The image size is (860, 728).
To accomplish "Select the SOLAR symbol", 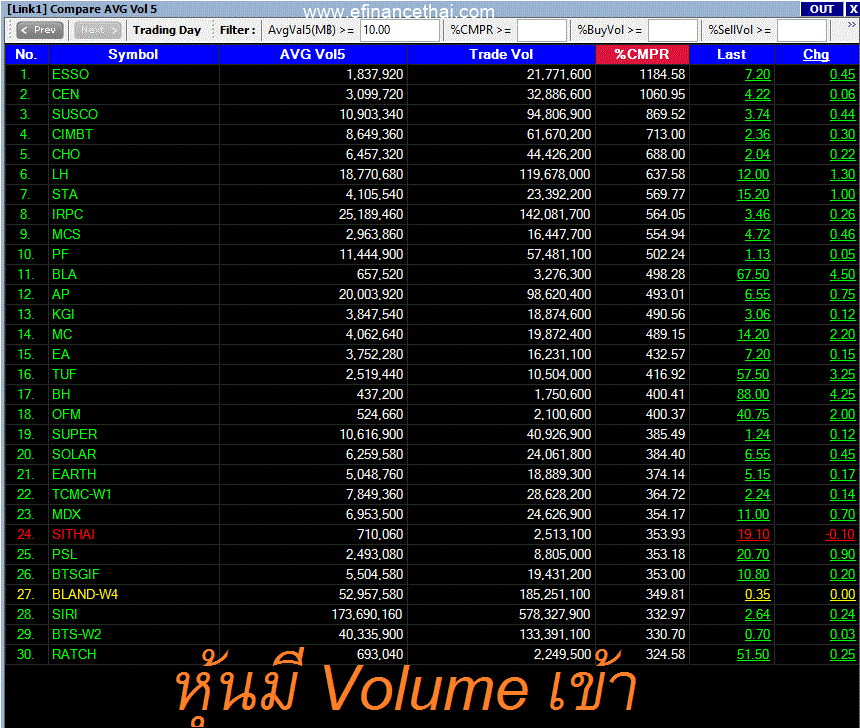I will (x=74, y=454).
